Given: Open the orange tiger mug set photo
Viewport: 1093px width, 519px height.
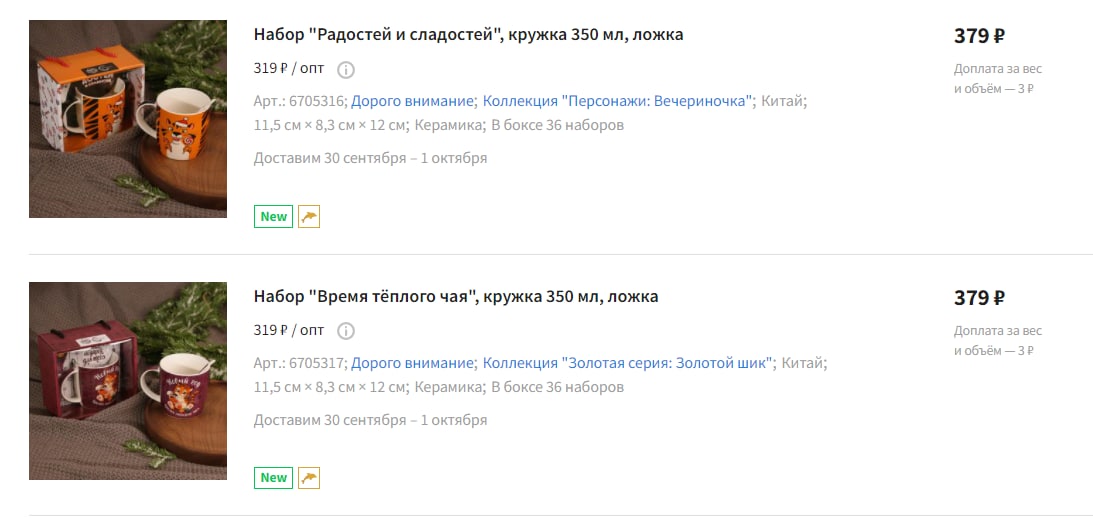Looking at the screenshot, I should [128, 119].
